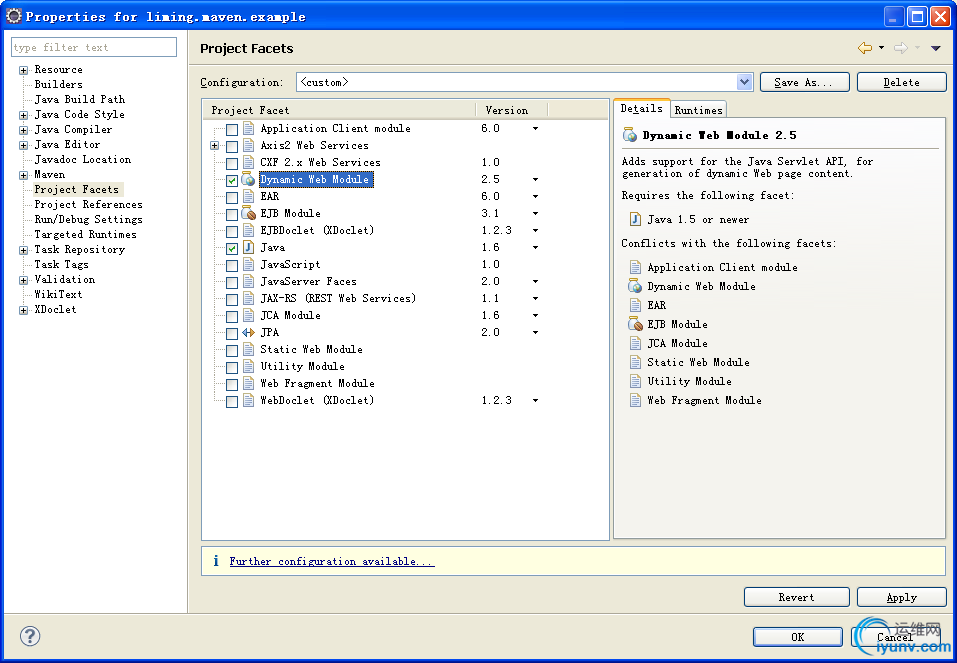
Task: Click the back navigation arrow icon
Action: pos(865,48)
